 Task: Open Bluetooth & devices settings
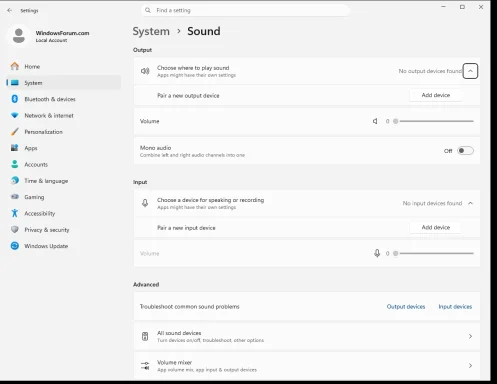coord(63,99)
